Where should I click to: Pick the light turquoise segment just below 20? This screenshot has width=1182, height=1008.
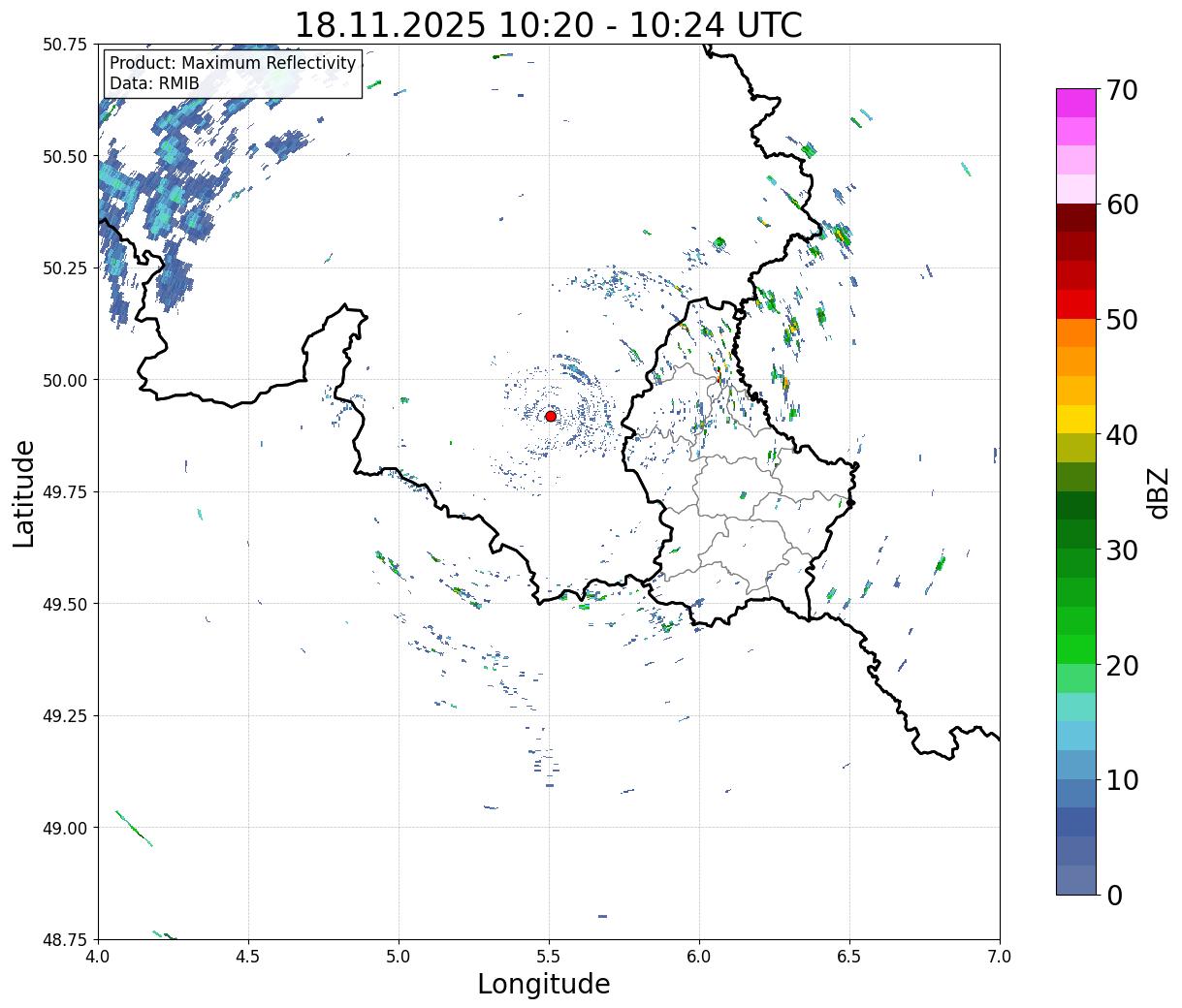[1076, 708]
